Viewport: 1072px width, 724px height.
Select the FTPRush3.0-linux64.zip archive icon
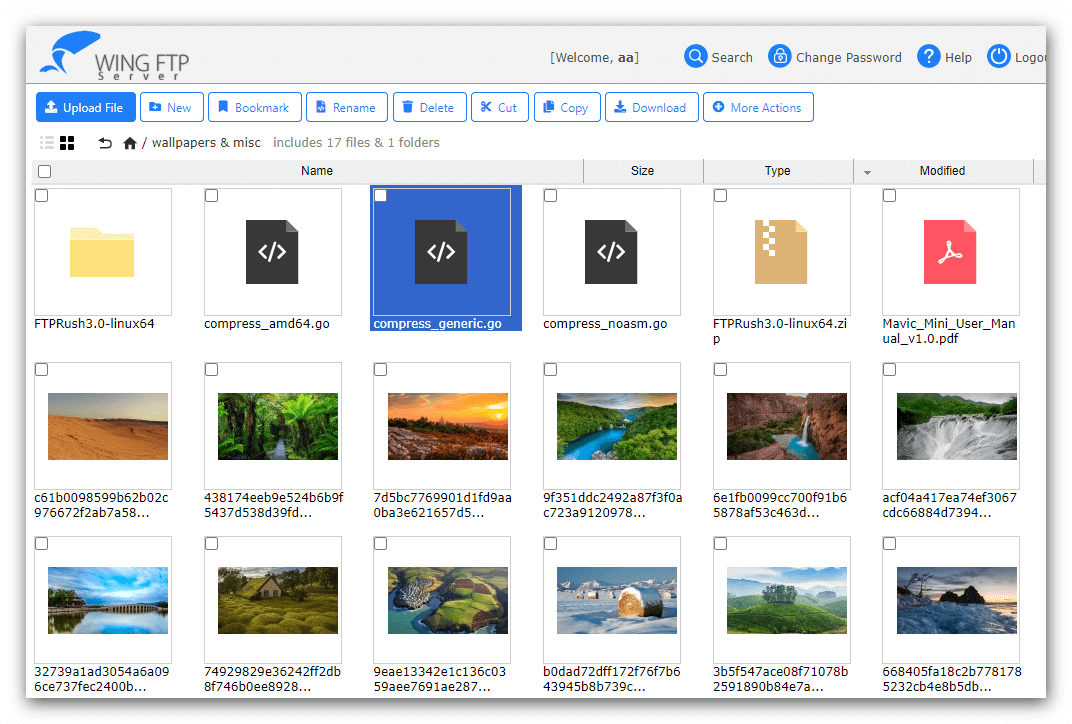click(x=781, y=252)
